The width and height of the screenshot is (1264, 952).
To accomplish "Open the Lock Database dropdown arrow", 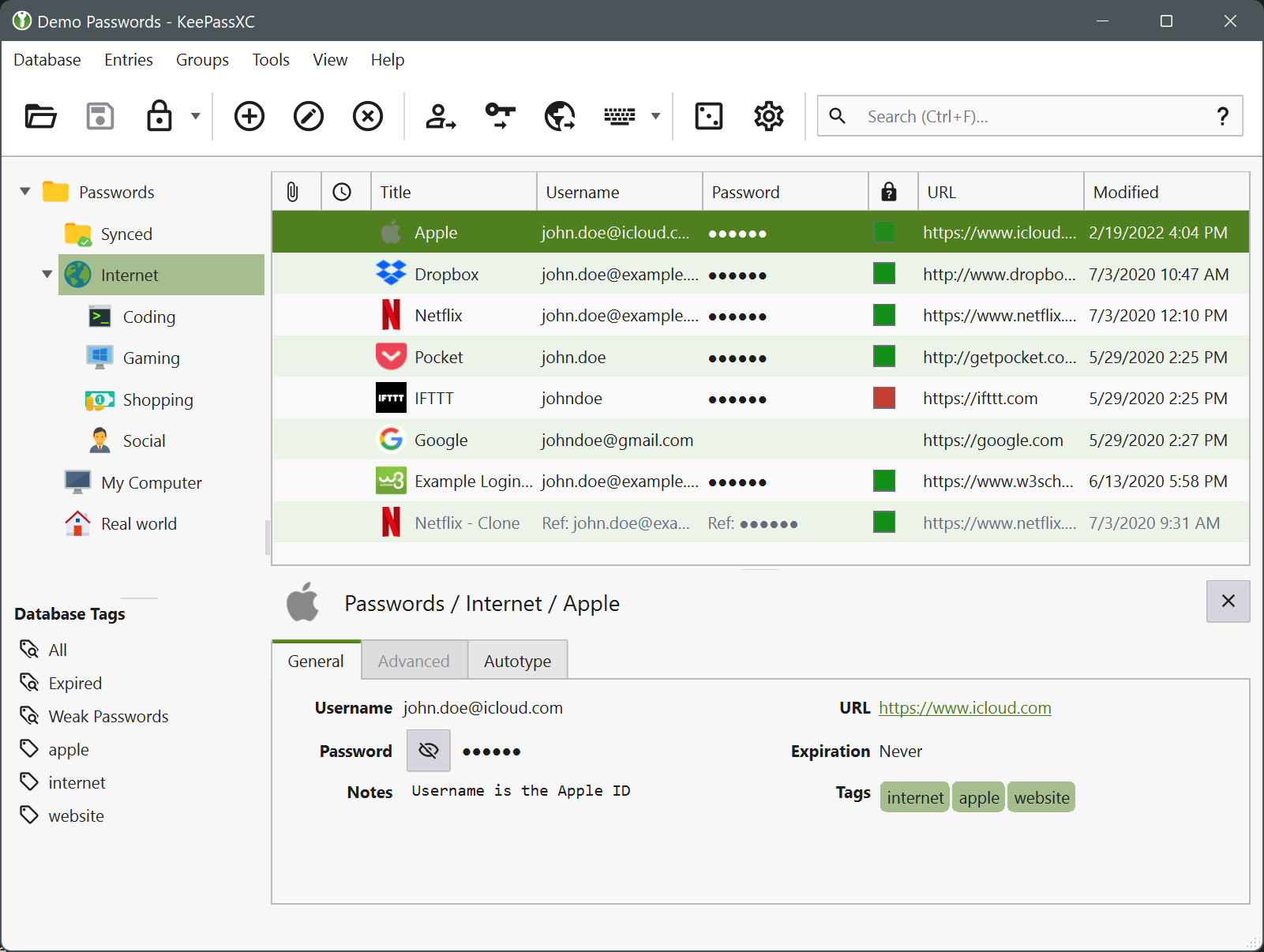I will click(x=196, y=117).
